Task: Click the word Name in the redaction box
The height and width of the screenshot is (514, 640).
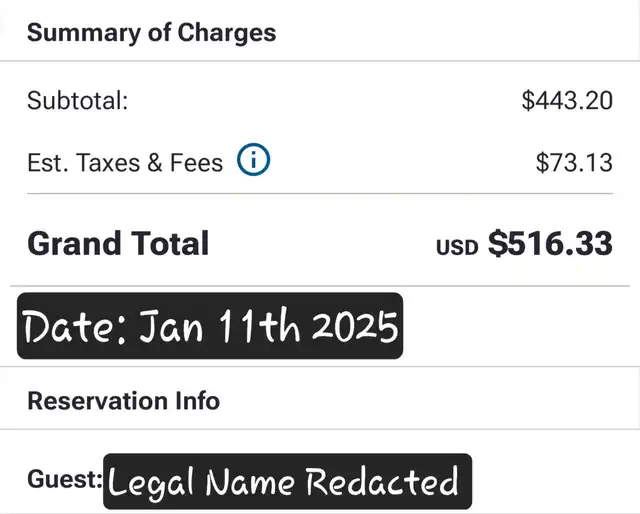Action: [x=252, y=483]
